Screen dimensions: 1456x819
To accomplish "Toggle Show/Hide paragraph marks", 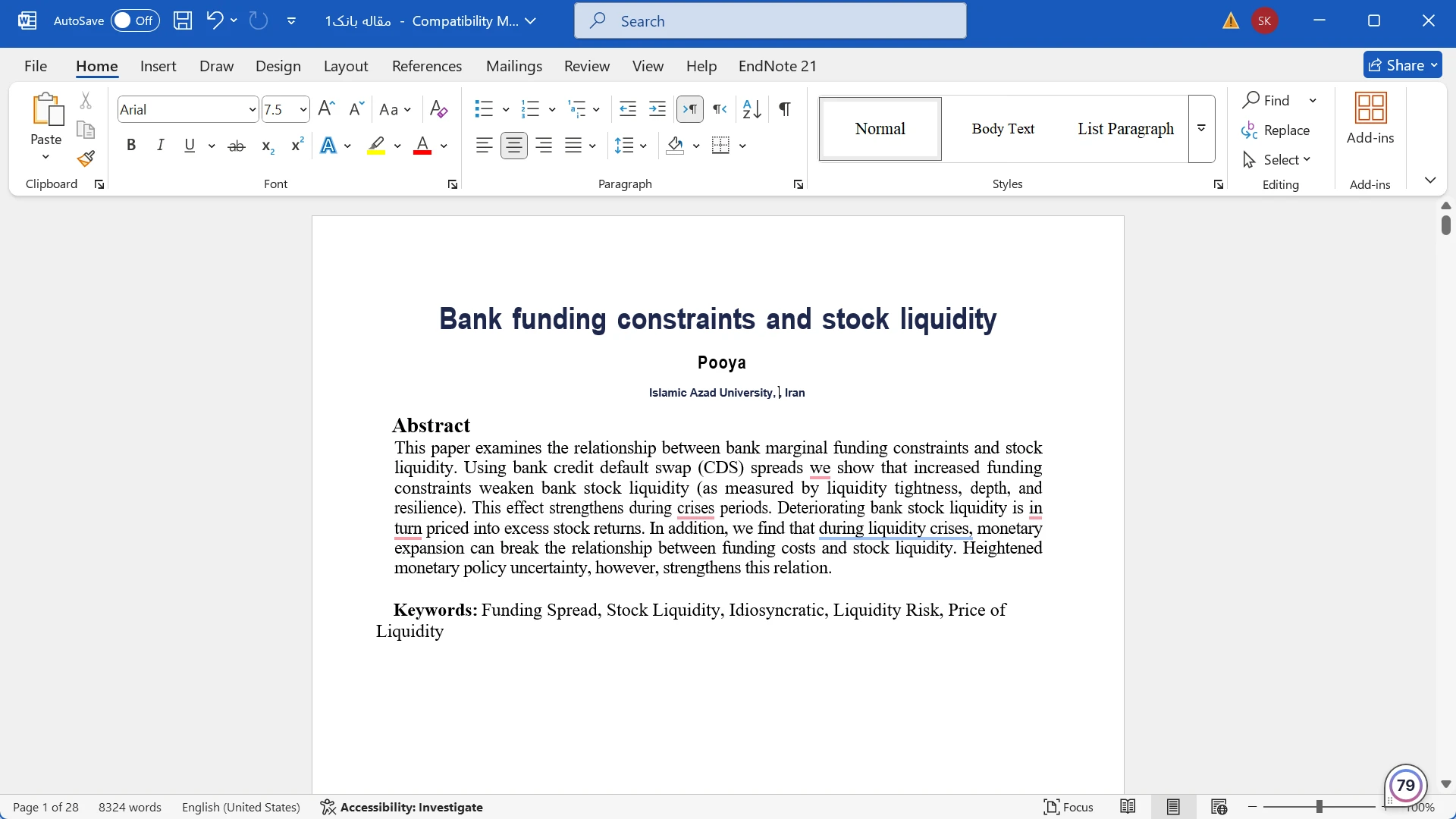I will (x=785, y=109).
